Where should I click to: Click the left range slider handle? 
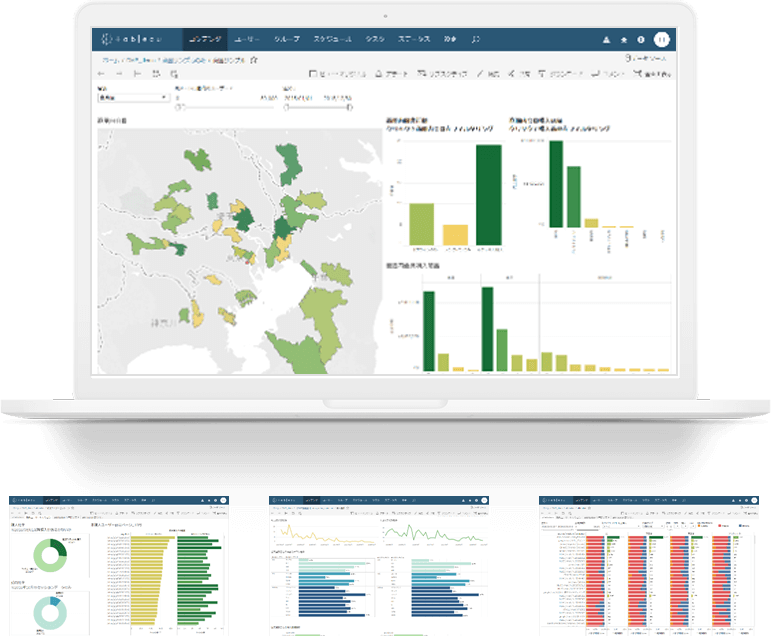178,106
